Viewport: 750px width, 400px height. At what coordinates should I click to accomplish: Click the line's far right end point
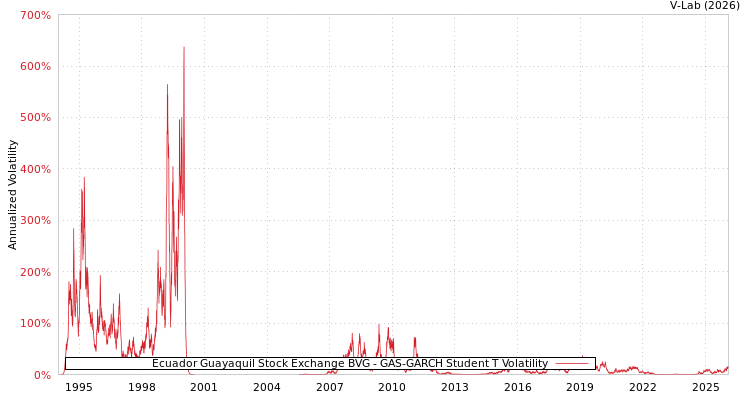[x=727, y=367]
